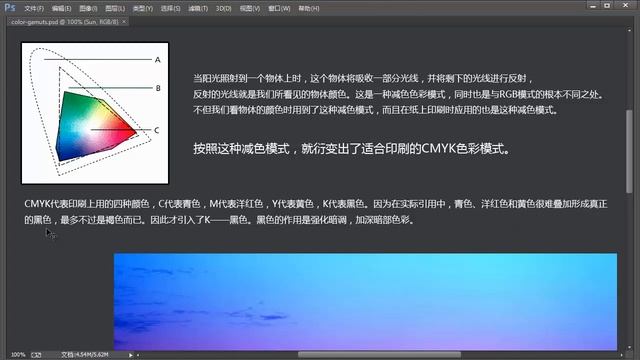Click the vertical scrollbar thumb

tap(629, 151)
